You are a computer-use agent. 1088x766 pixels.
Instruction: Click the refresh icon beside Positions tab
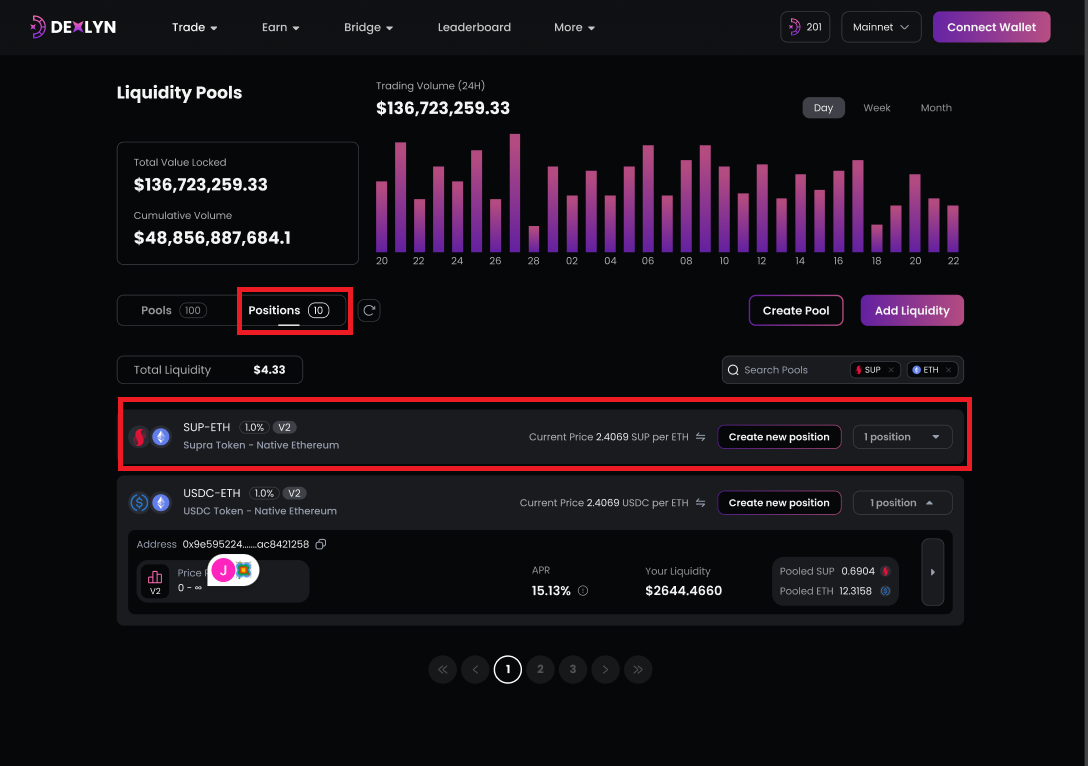point(368,310)
